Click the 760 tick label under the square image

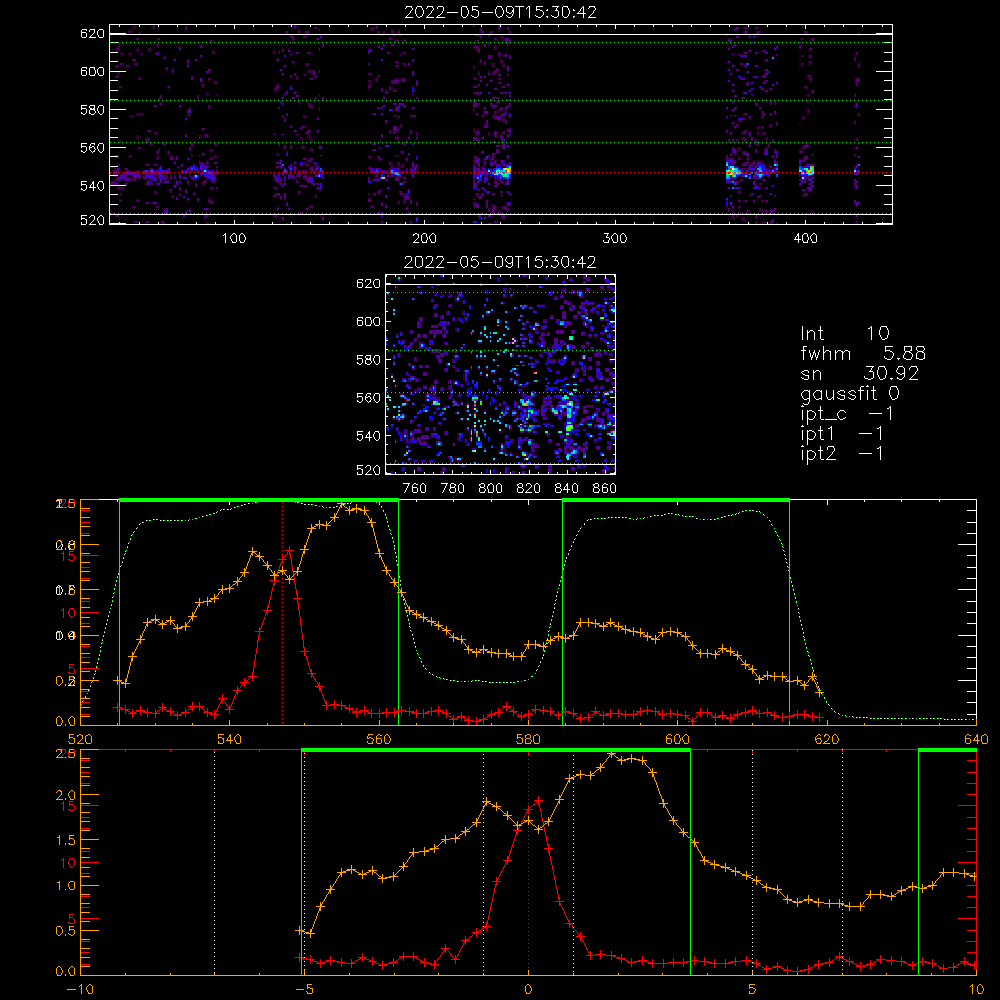415,489
